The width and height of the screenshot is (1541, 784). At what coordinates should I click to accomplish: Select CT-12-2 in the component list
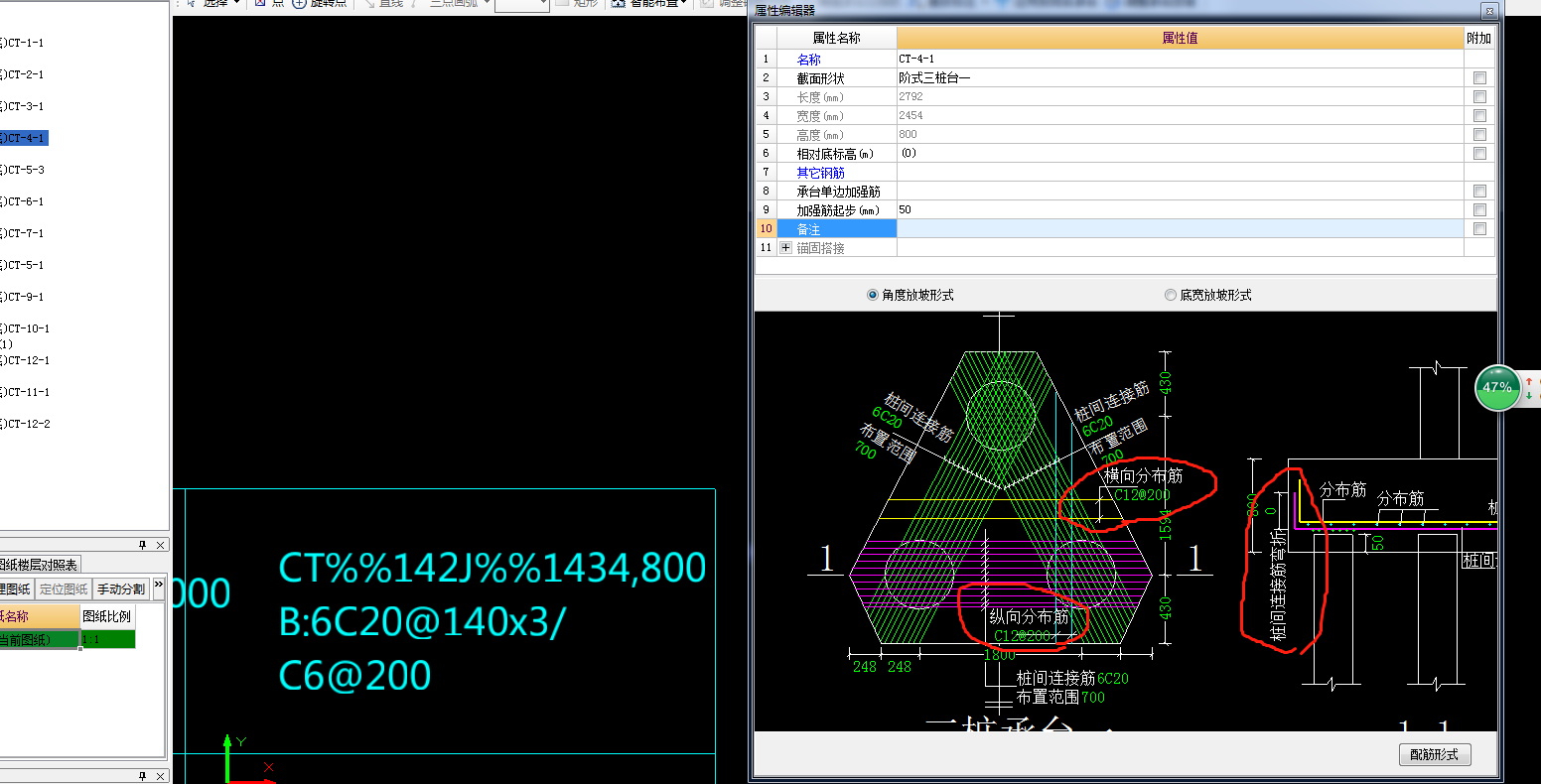pos(27,424)
